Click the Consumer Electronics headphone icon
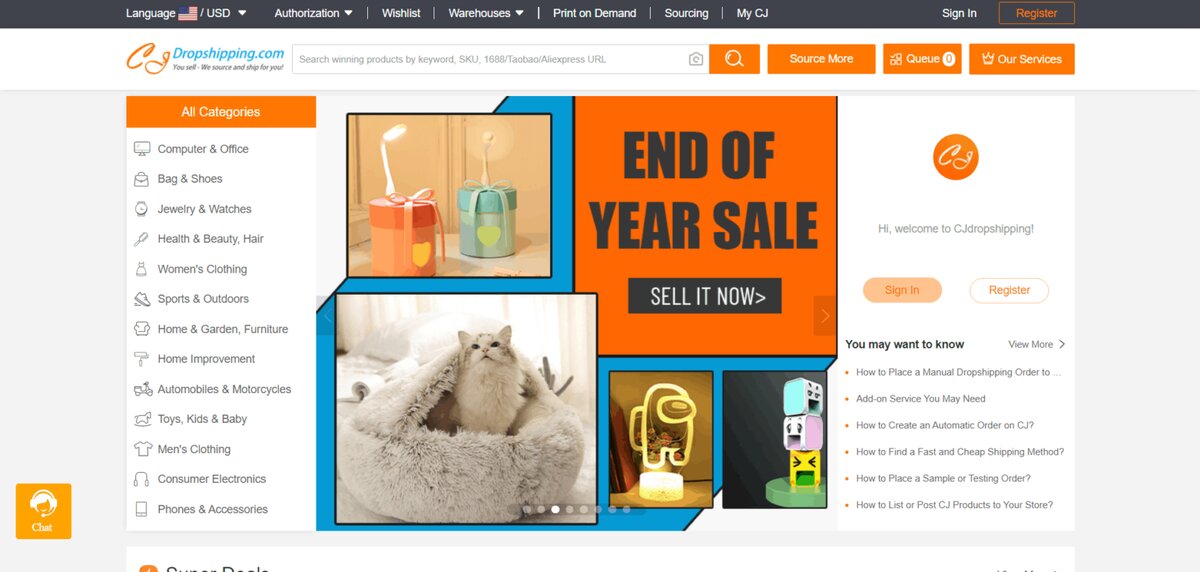Screen dimensions: 1200x572 tap(141, 479)
